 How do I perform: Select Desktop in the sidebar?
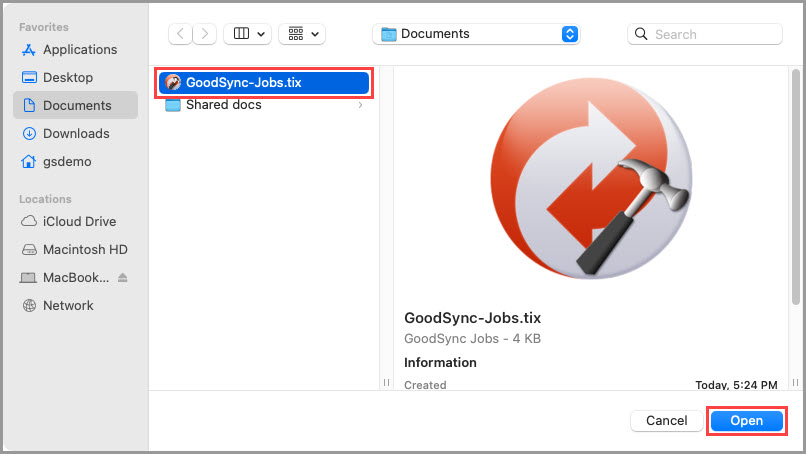(76, 78)
